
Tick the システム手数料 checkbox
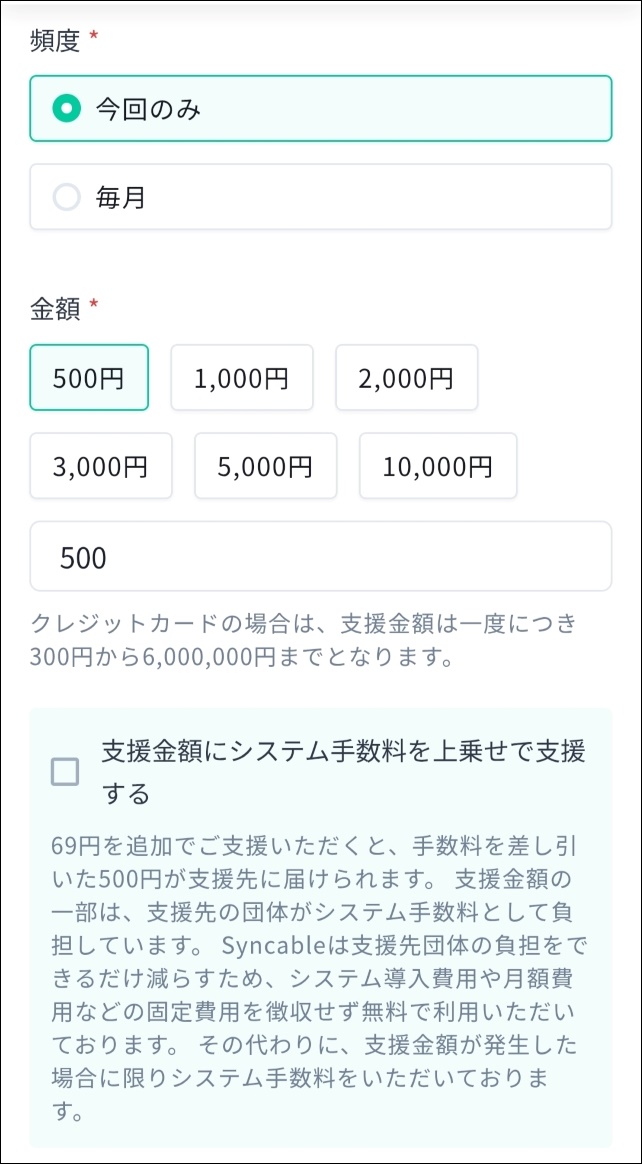(x=65, y=771)
